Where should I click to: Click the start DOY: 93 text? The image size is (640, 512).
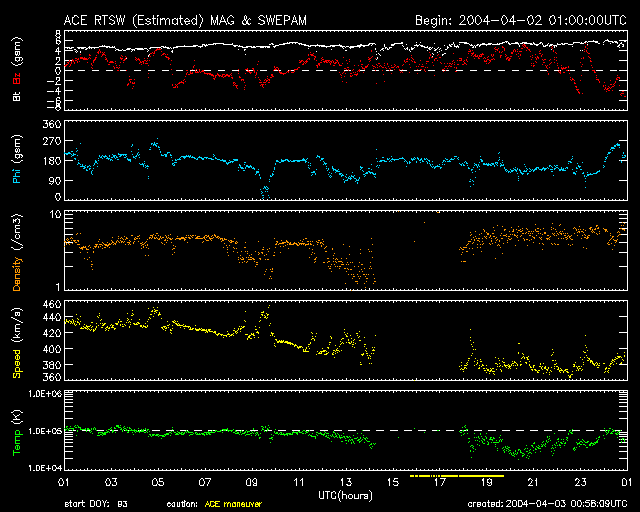pyautogui.click(x=96, y=504)
